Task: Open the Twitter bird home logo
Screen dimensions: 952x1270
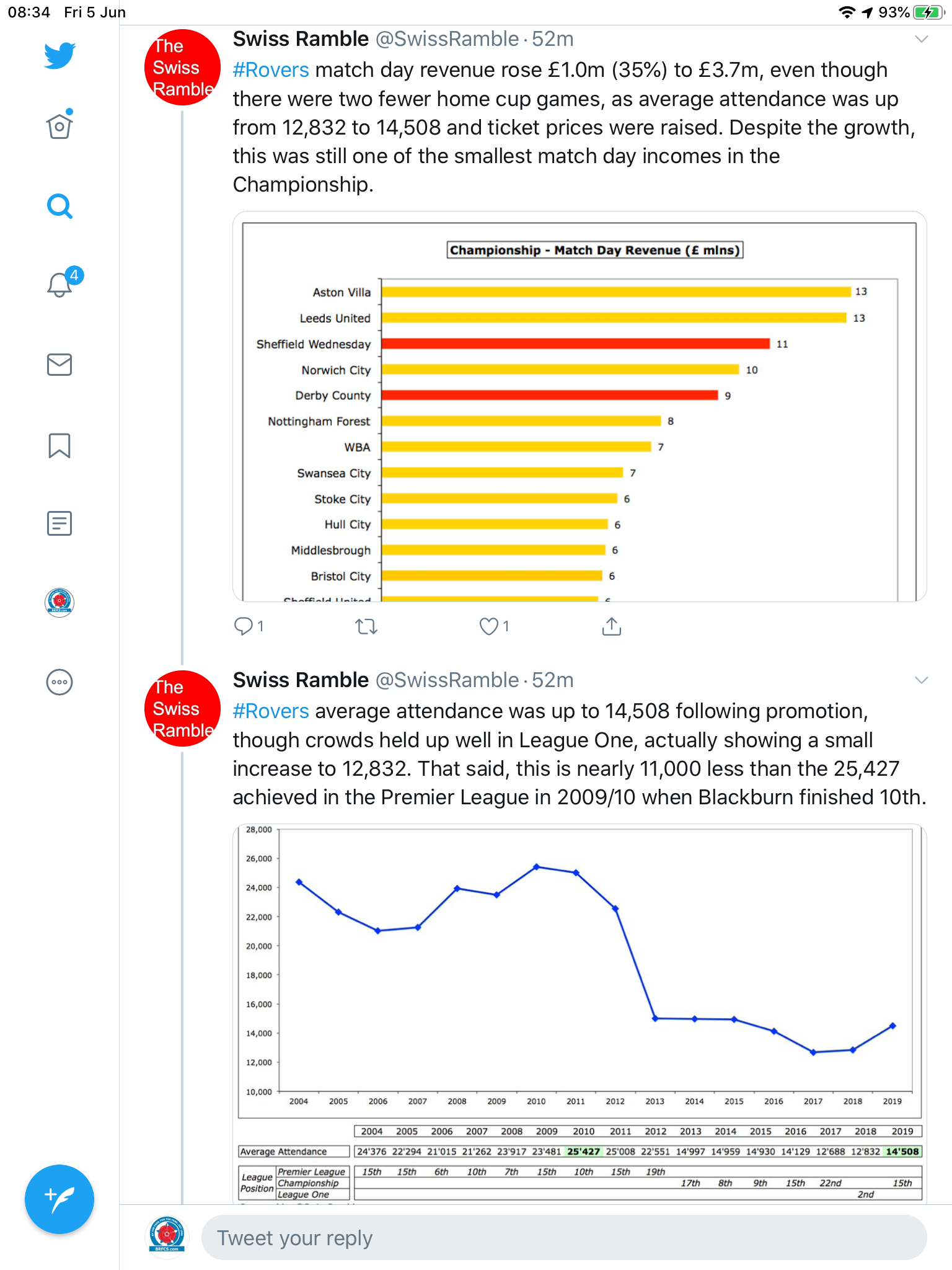Action: pyautogui.click(x=59, y=55)
